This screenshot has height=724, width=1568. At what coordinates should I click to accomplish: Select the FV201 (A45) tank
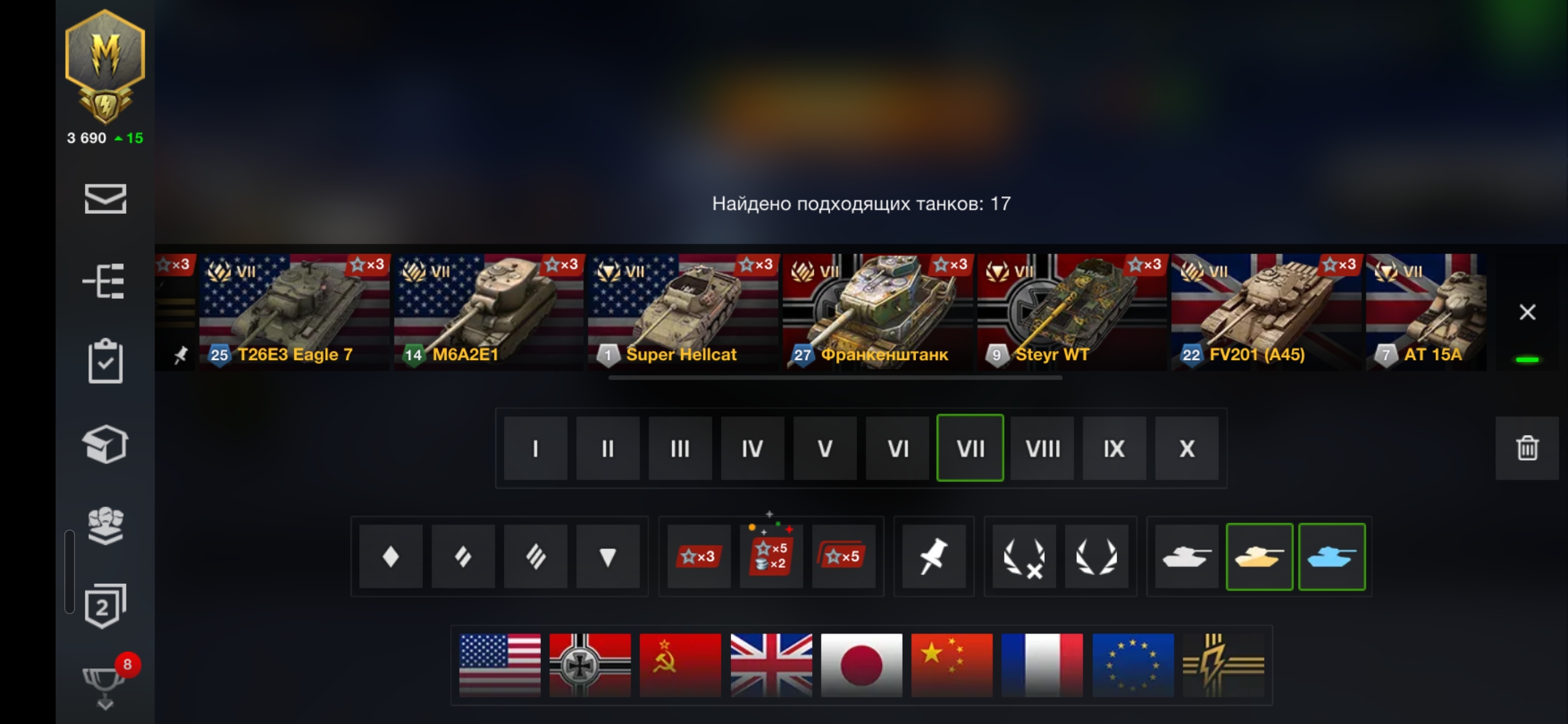click(x=1266, y=312)
